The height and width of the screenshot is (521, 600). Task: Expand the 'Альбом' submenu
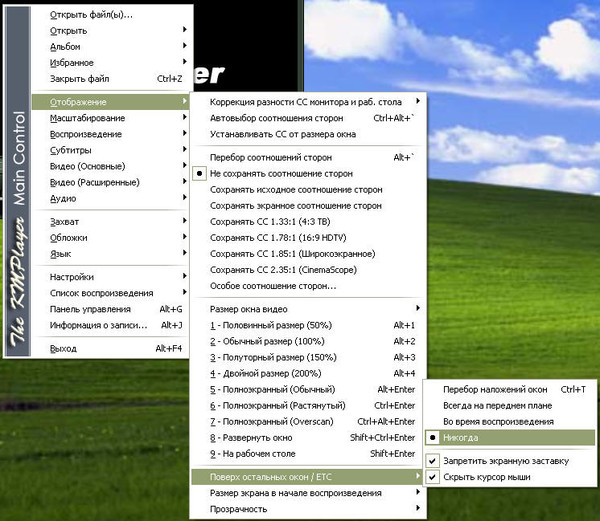110,47
